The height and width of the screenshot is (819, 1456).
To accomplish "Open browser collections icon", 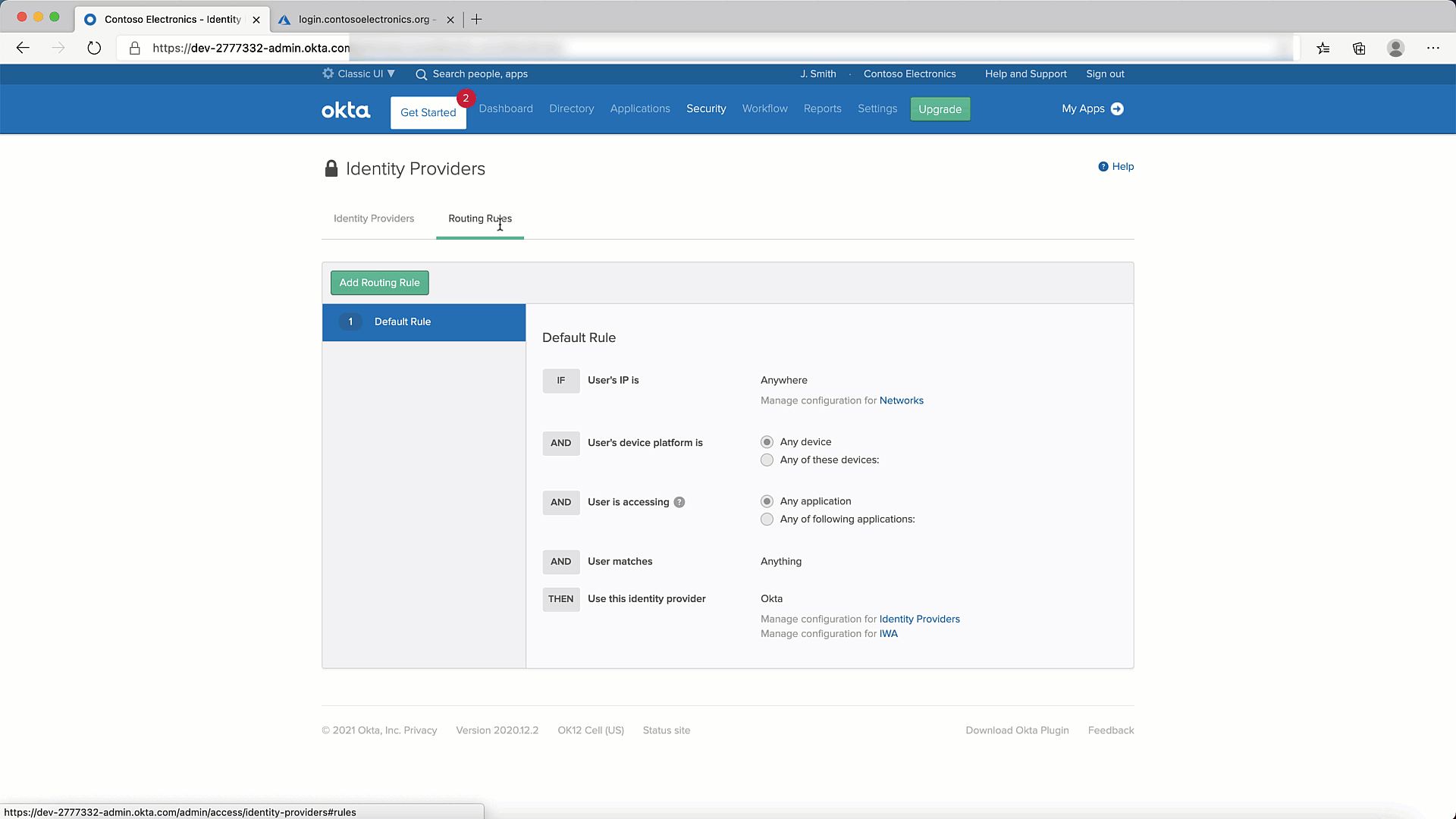I will (1359, 48).
